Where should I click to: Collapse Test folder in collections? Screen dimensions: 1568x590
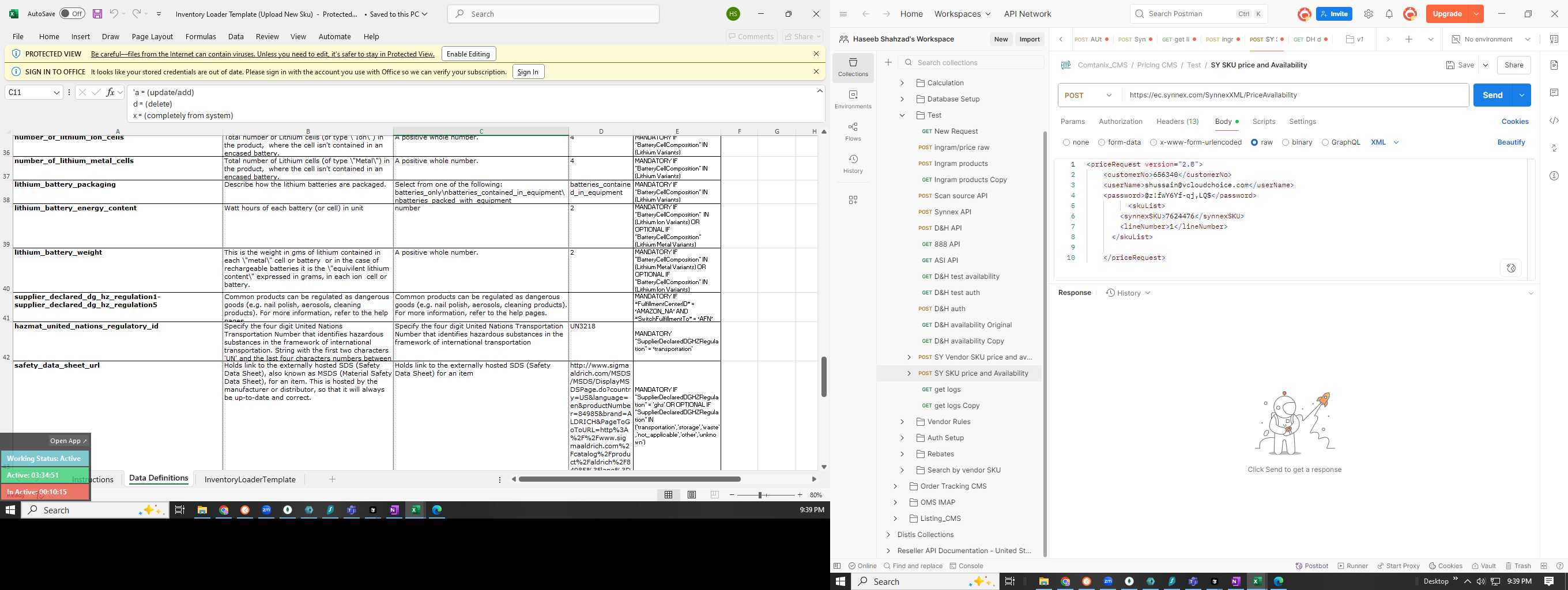coord(902,115)
